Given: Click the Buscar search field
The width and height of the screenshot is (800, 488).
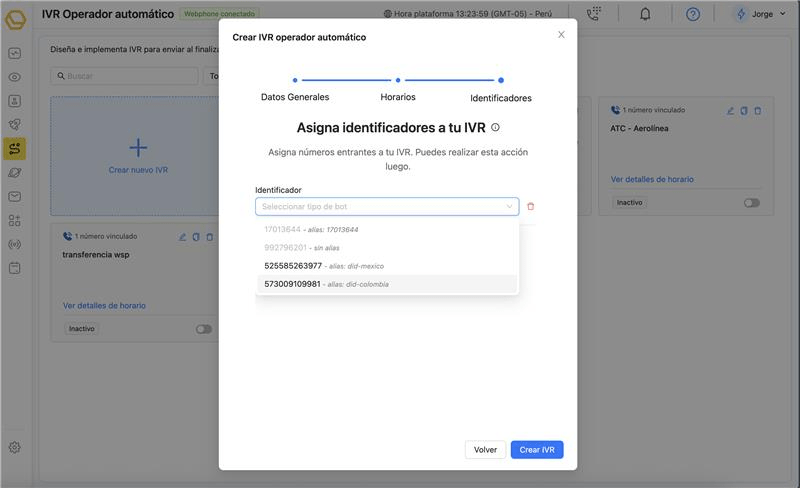Looking at the screenshot, I should 125,76.
